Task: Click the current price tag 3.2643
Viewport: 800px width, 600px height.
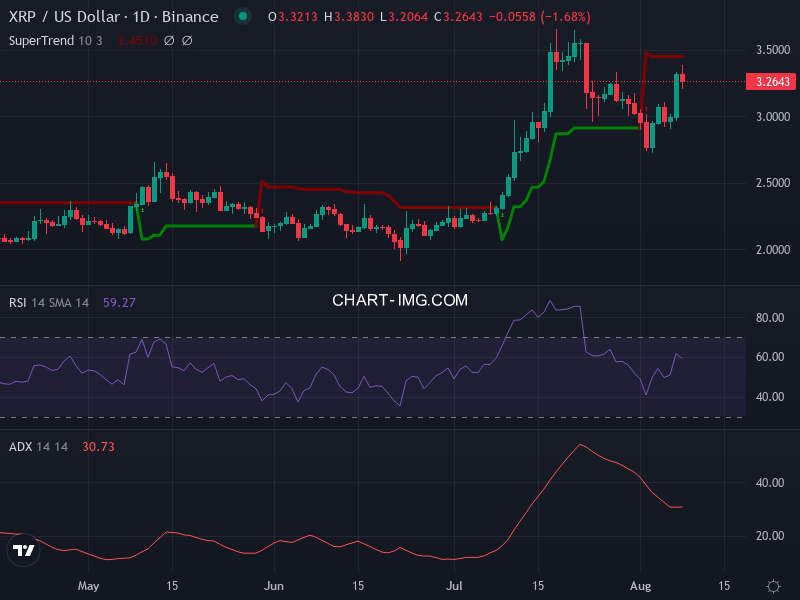Action: [x=771, y=82]
